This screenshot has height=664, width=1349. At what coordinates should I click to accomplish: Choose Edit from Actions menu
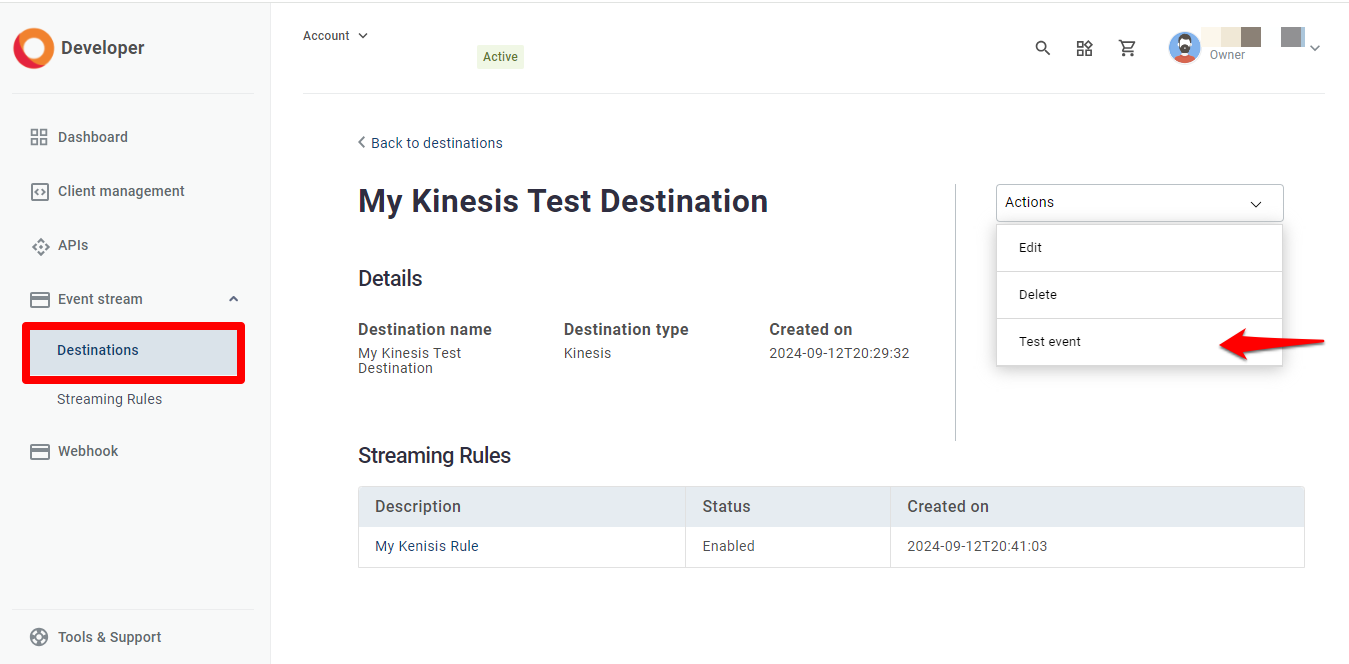1139,248
